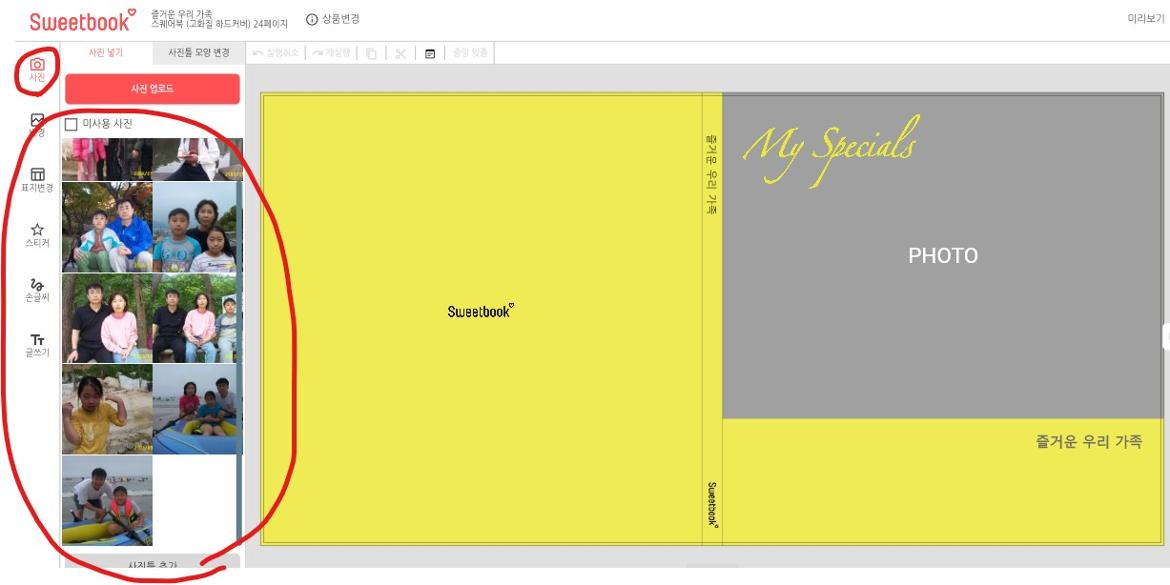Open 미리보기 preview at top right

pos(1145,20)
